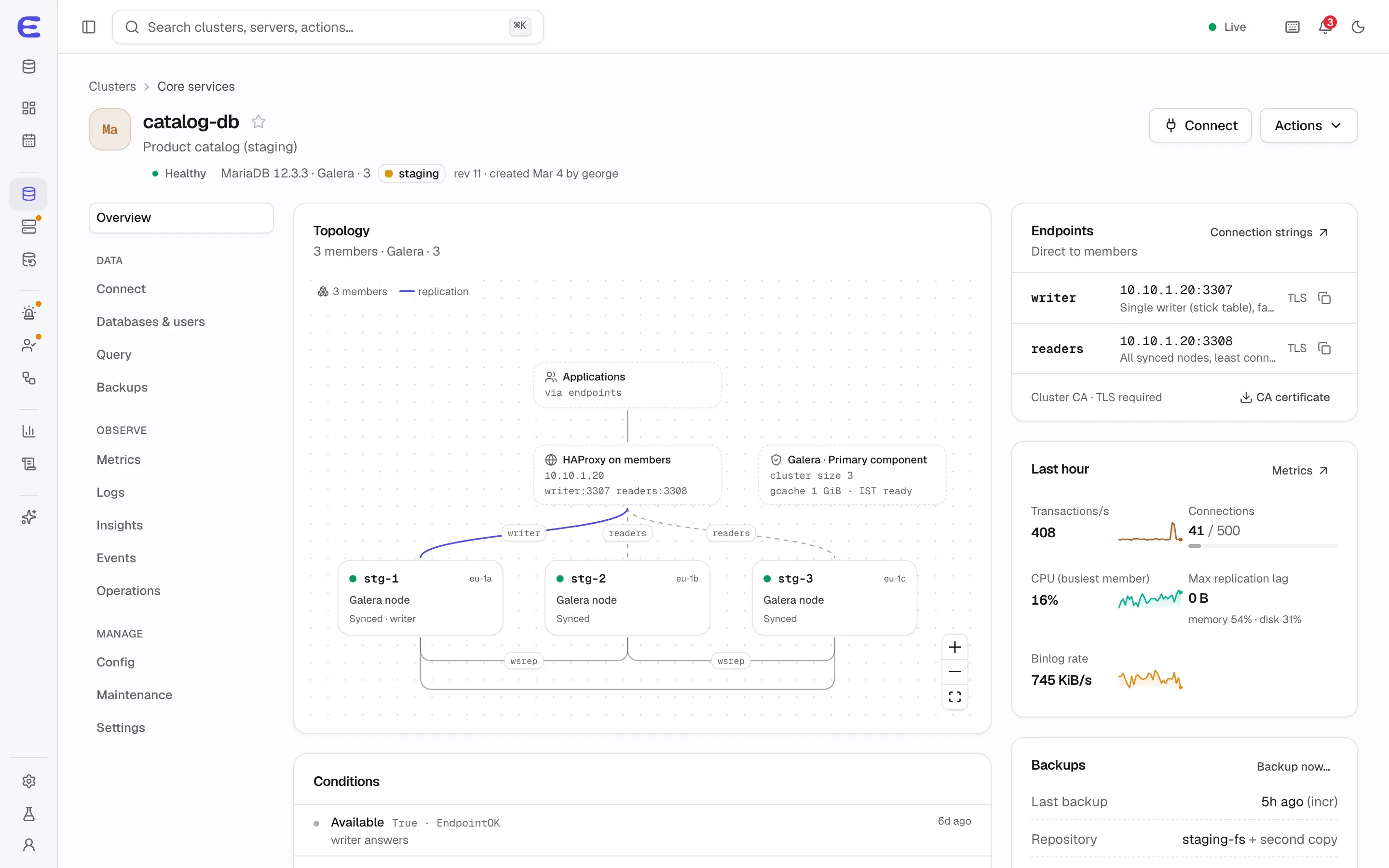Click the Live status indicator
Screen dimensions: 1389x868
click(x=1227, y=27)
